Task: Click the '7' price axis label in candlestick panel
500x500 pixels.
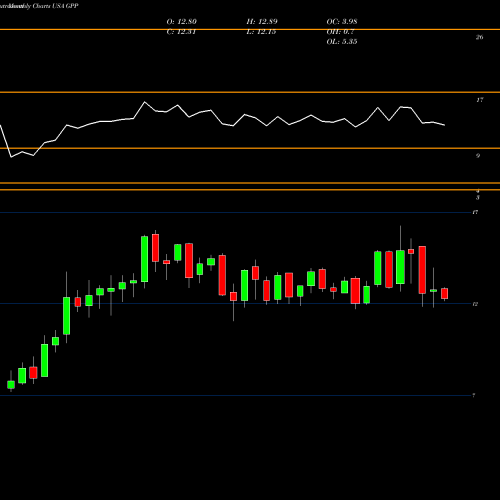Action: [473, 395]
